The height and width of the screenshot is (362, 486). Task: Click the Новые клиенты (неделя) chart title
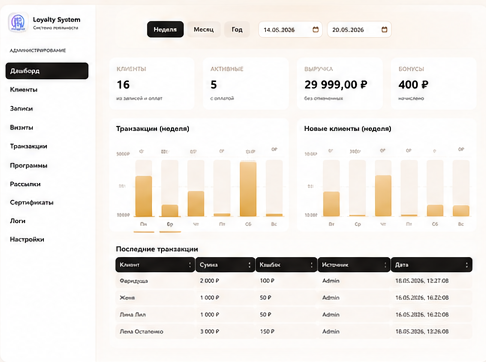tap(348, 129)
